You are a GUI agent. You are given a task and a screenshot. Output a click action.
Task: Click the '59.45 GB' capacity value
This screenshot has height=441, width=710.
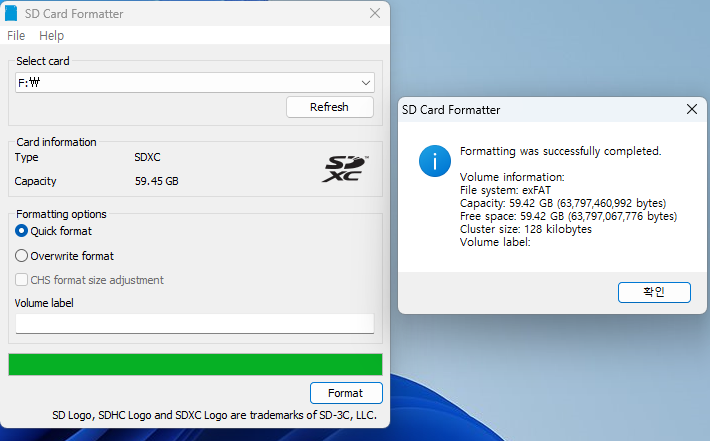(157, 181)
